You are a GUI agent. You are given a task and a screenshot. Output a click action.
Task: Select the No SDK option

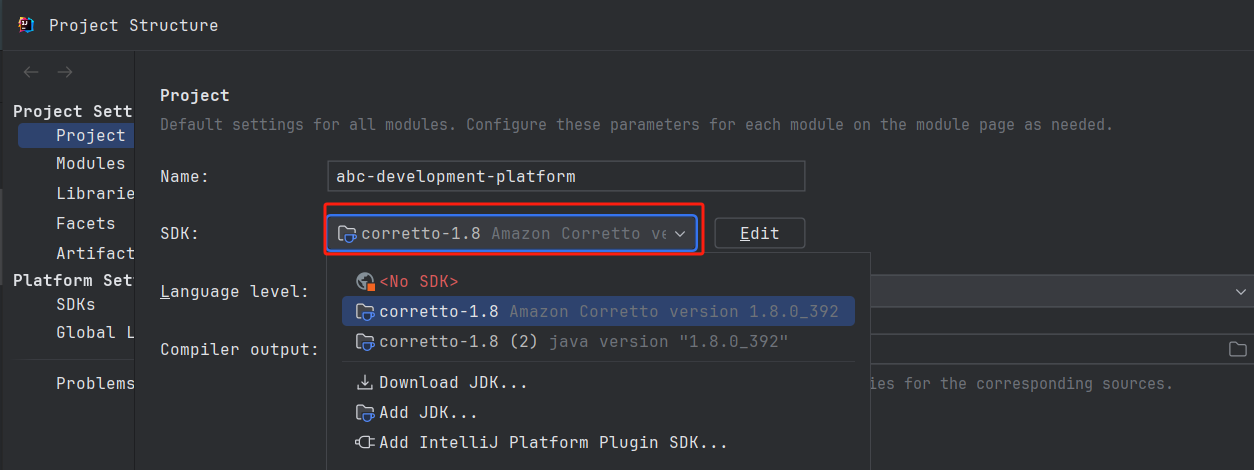coord(598,282)
